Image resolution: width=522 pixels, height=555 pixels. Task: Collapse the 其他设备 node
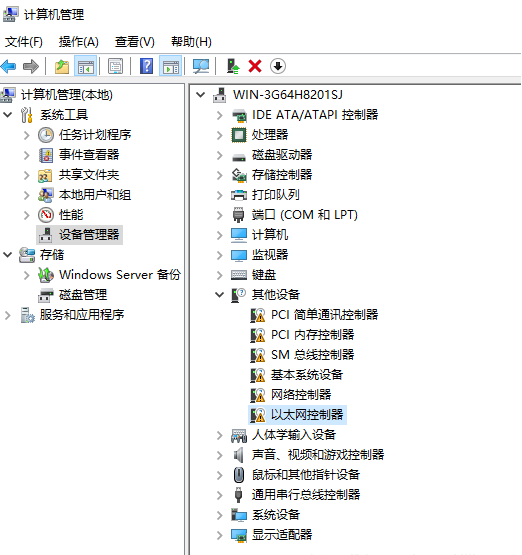coord(220,295)
